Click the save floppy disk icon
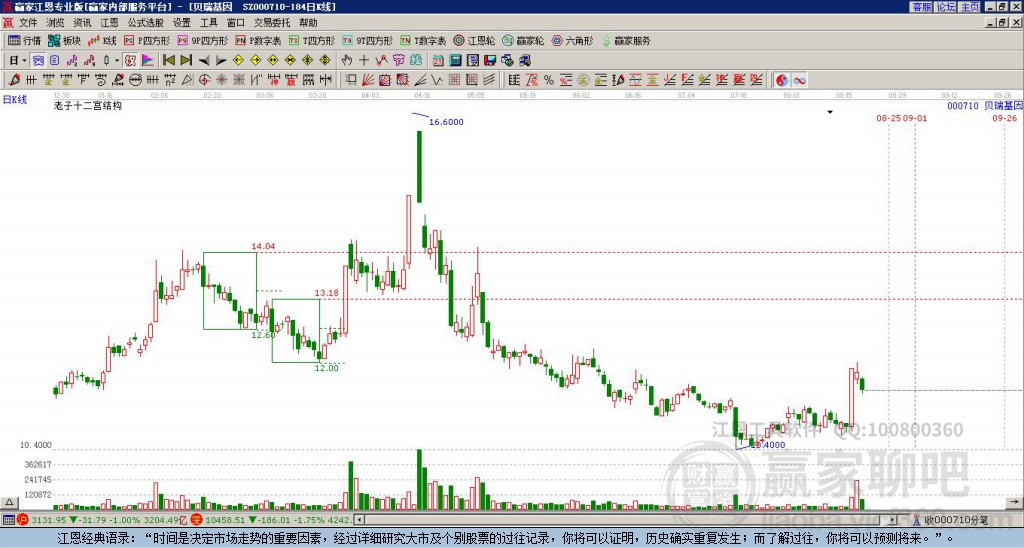1024x548 pixels. pos(490,60)
